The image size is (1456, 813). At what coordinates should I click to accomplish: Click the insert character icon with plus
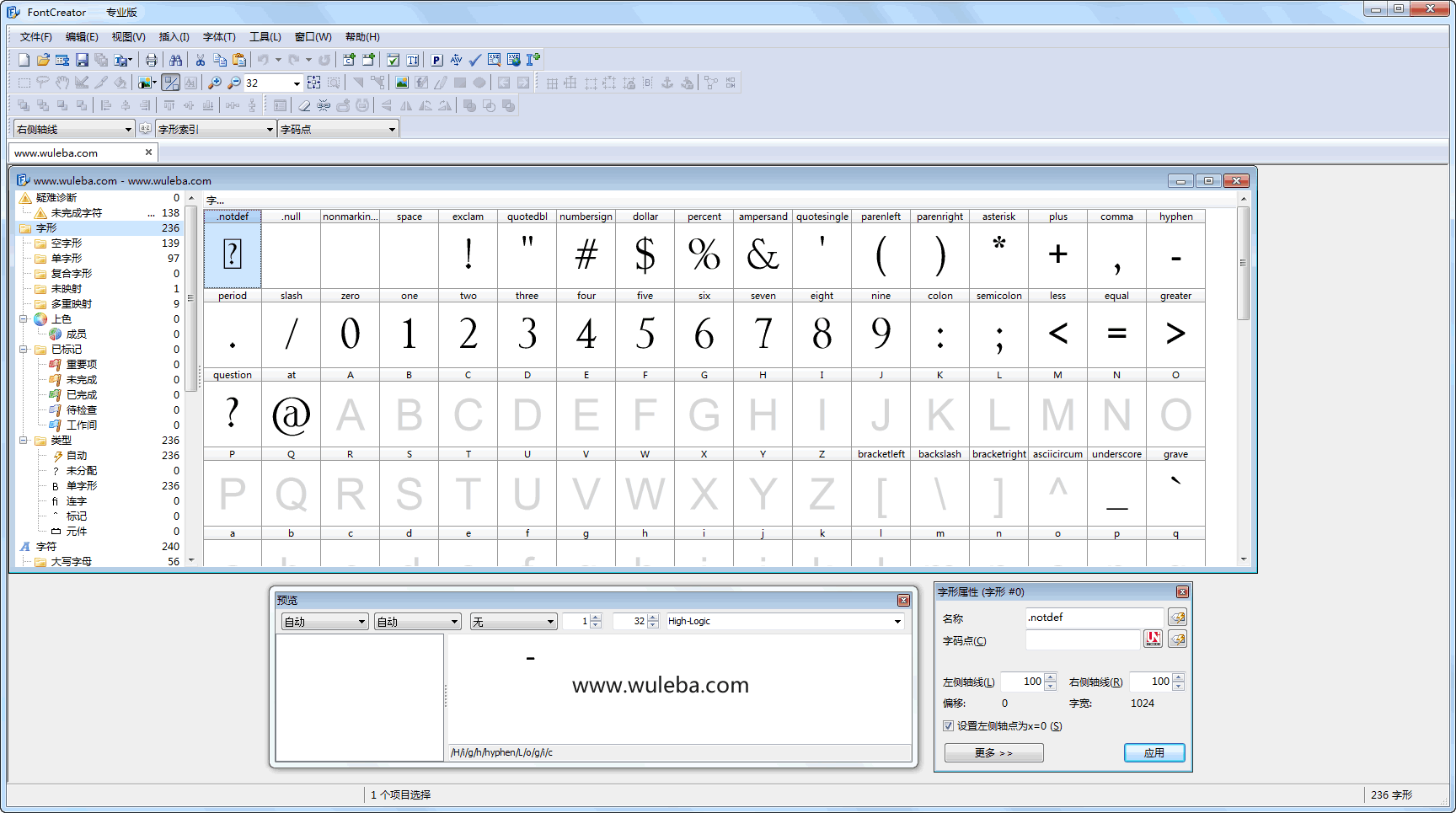349,60
